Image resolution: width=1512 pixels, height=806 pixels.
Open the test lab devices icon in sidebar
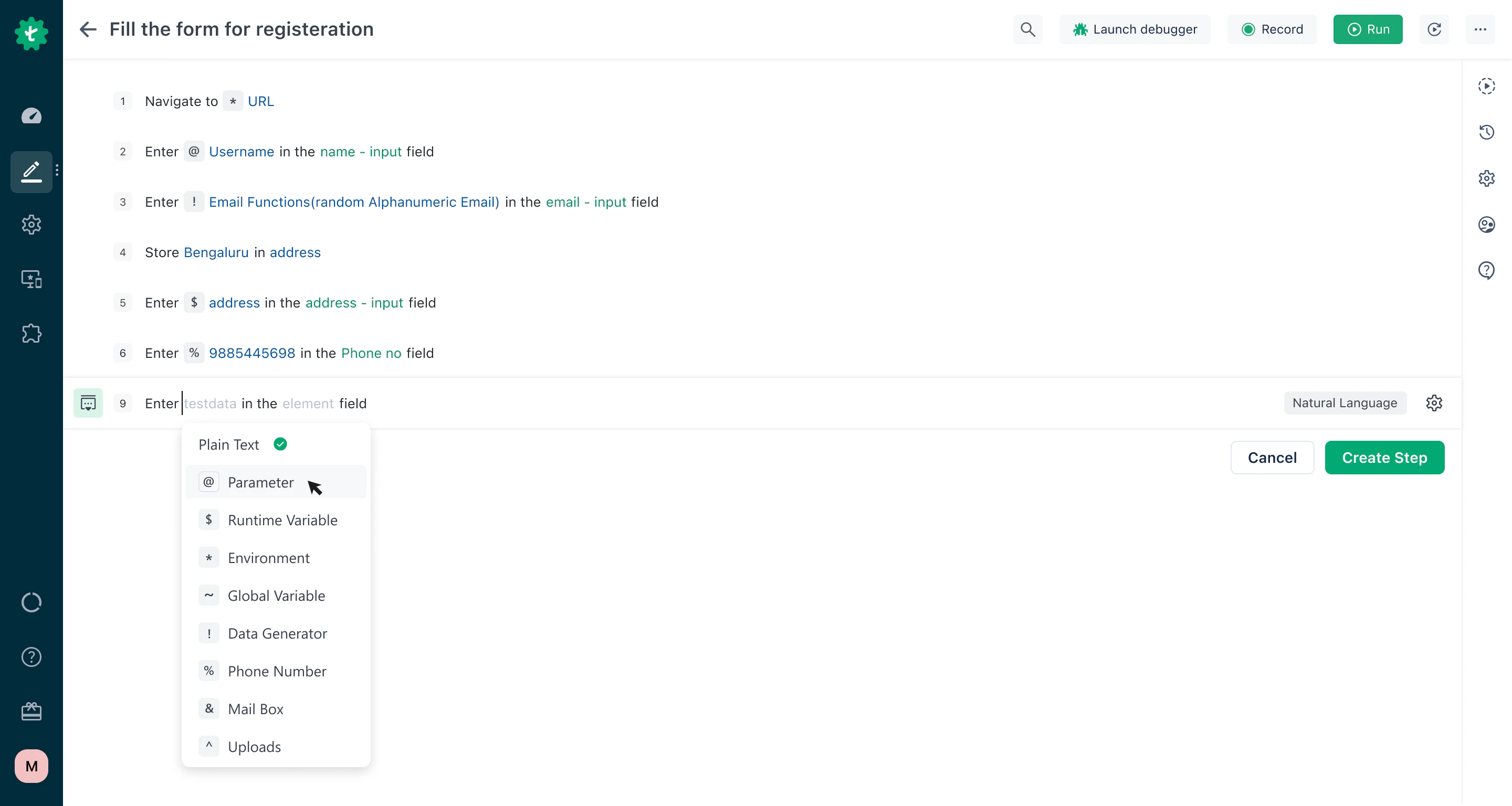coord(31,279)
